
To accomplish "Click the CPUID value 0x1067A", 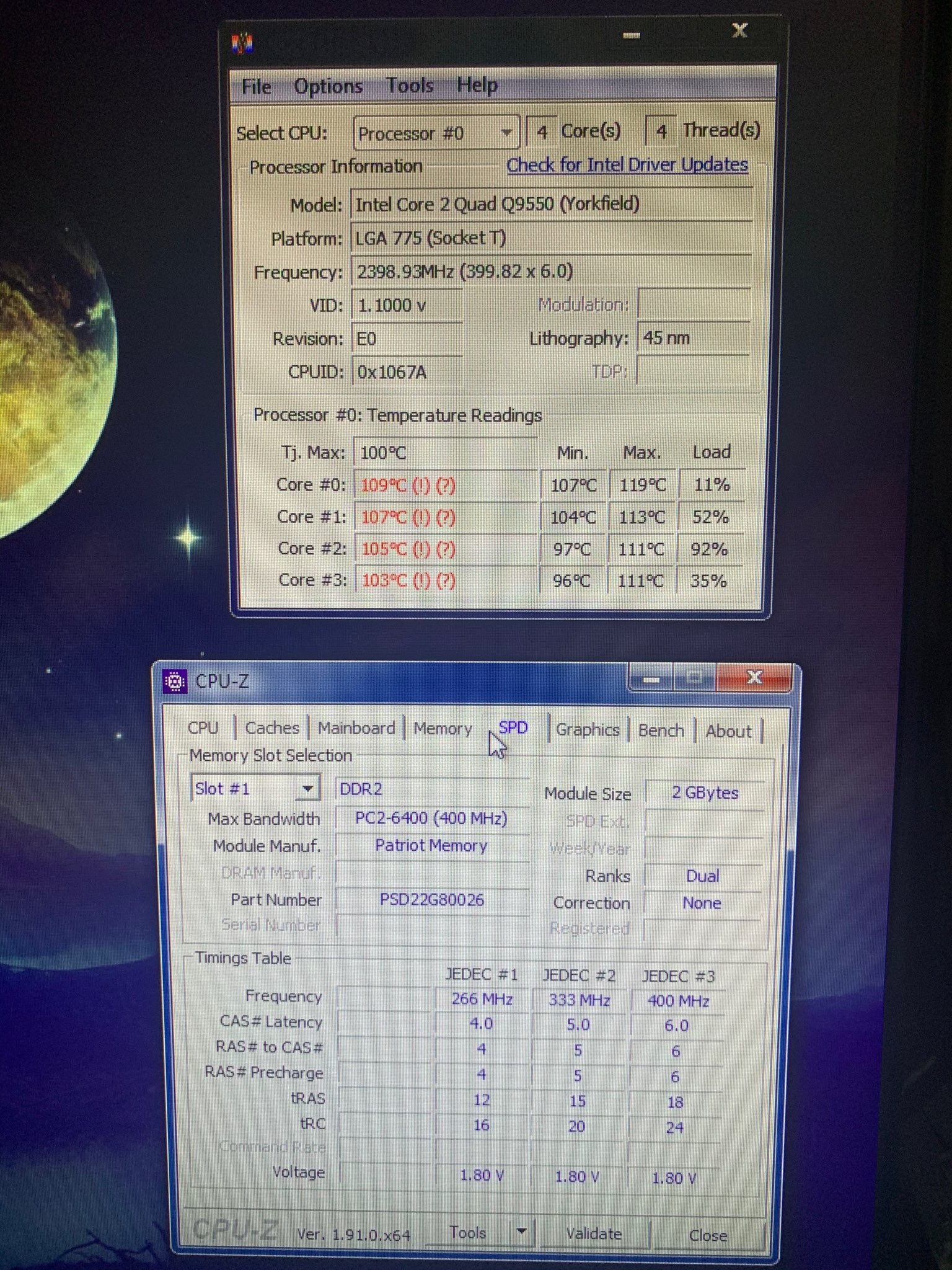I will pos(407,372).
